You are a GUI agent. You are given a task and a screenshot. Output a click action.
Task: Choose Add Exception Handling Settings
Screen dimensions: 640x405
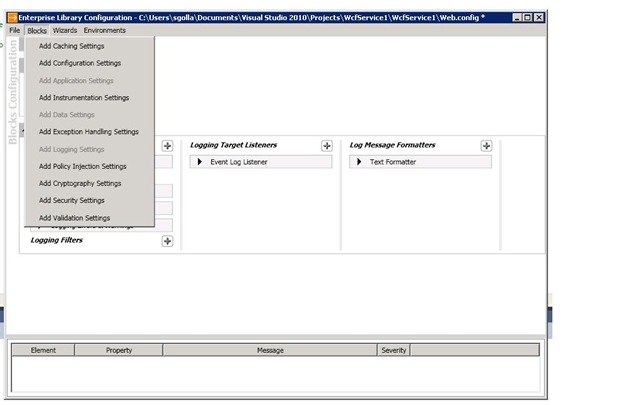pyautogui.click(x=90, y=132)
